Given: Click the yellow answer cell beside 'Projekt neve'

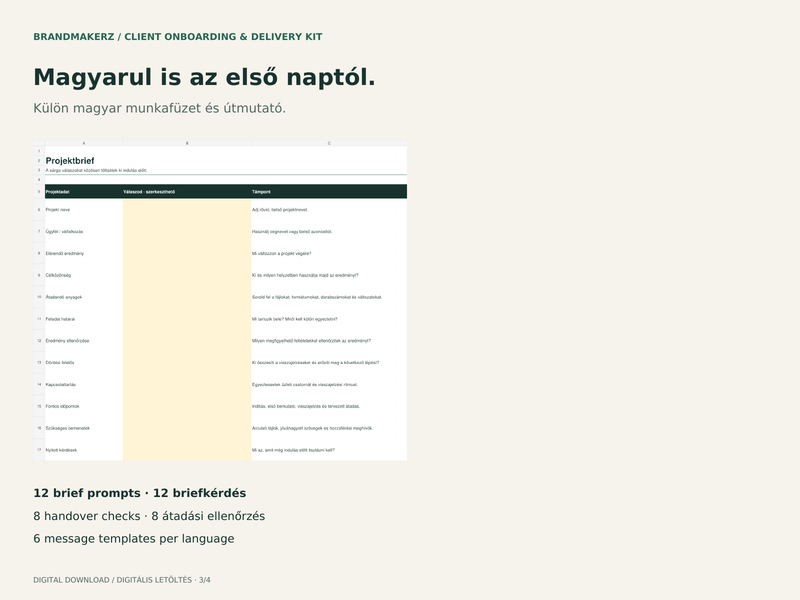Looking at the screenshot, I should [187, 210].
